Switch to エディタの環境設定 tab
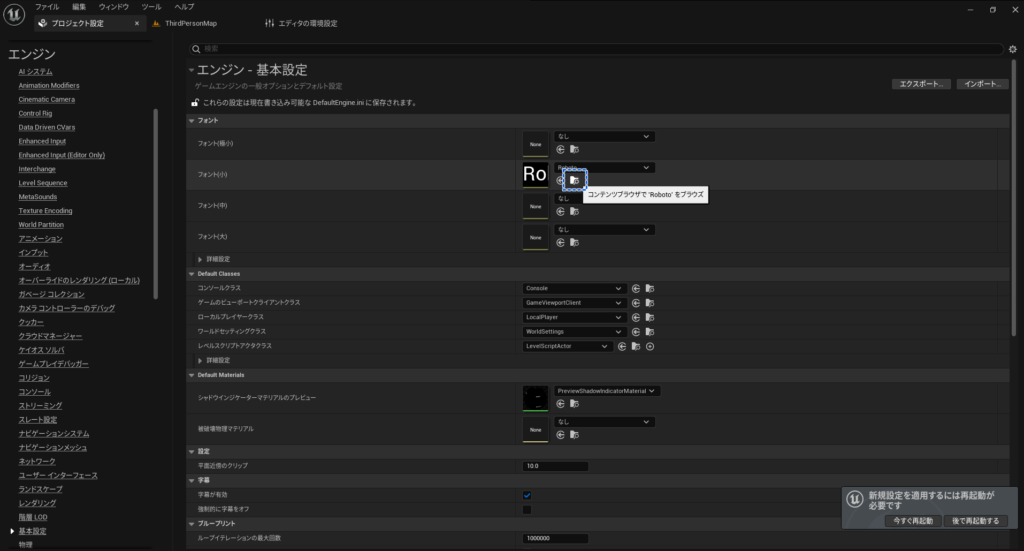 pos(302,24)
